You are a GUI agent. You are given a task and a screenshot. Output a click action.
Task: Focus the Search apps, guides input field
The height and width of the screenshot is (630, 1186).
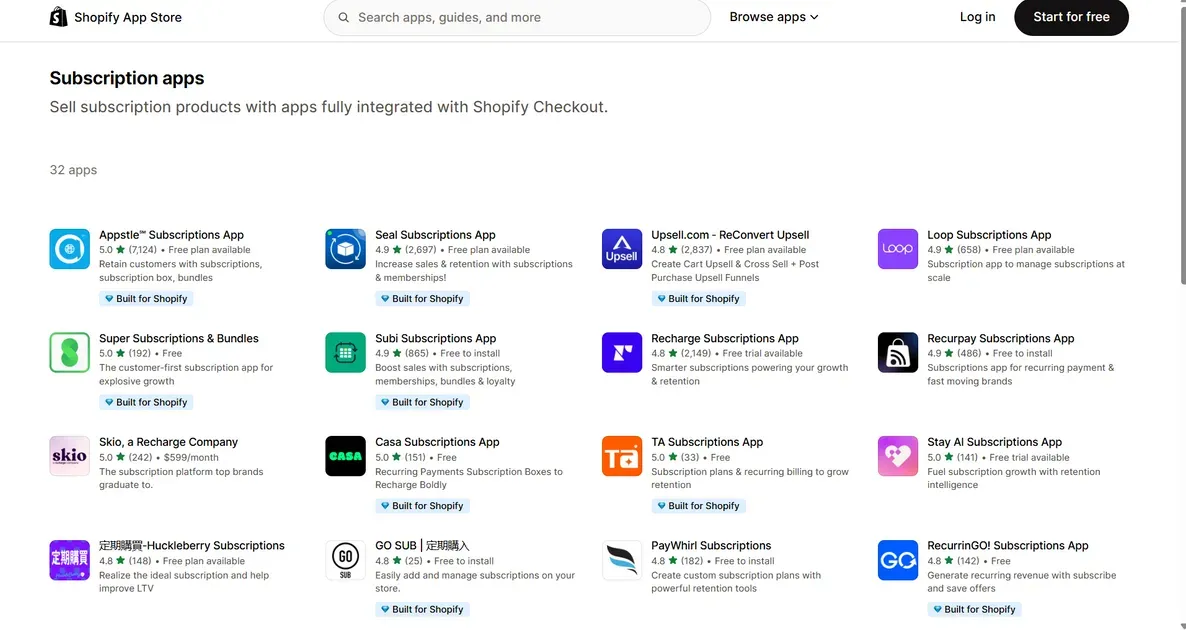click(517, 17)
